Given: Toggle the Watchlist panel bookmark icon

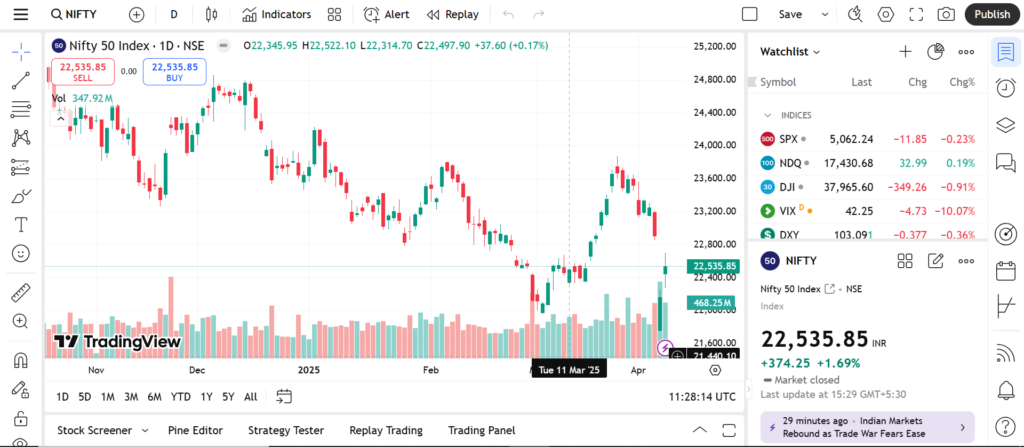Looking at the screenshot, I should pos(1005,53).
